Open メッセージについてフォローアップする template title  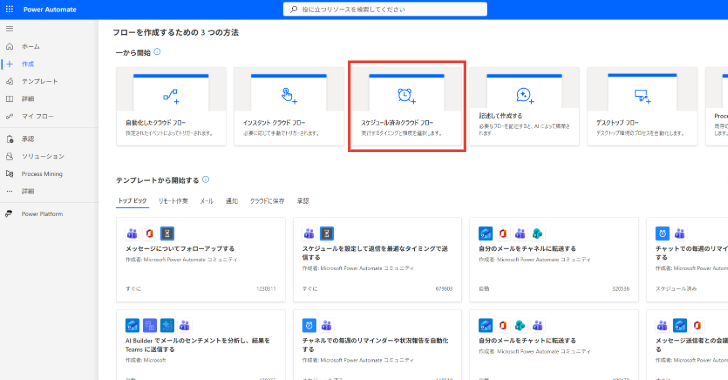[180, 249]
